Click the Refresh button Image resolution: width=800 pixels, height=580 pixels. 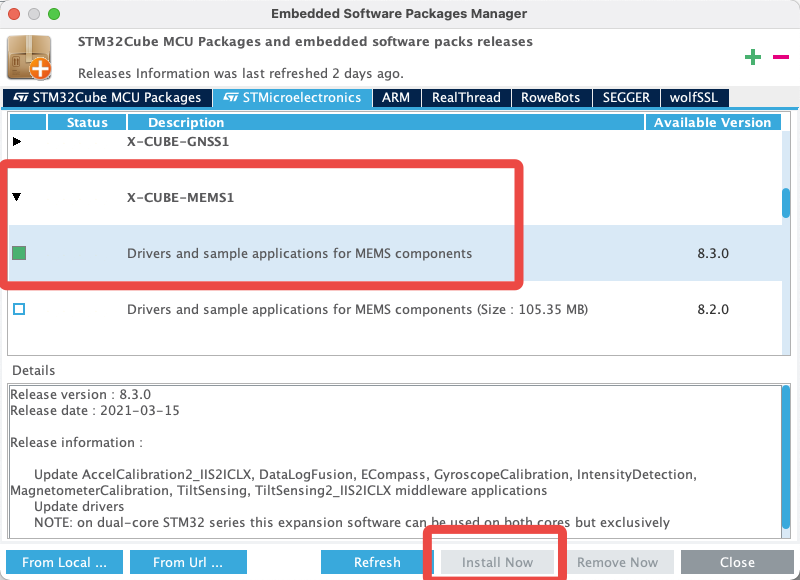[378, 562]
